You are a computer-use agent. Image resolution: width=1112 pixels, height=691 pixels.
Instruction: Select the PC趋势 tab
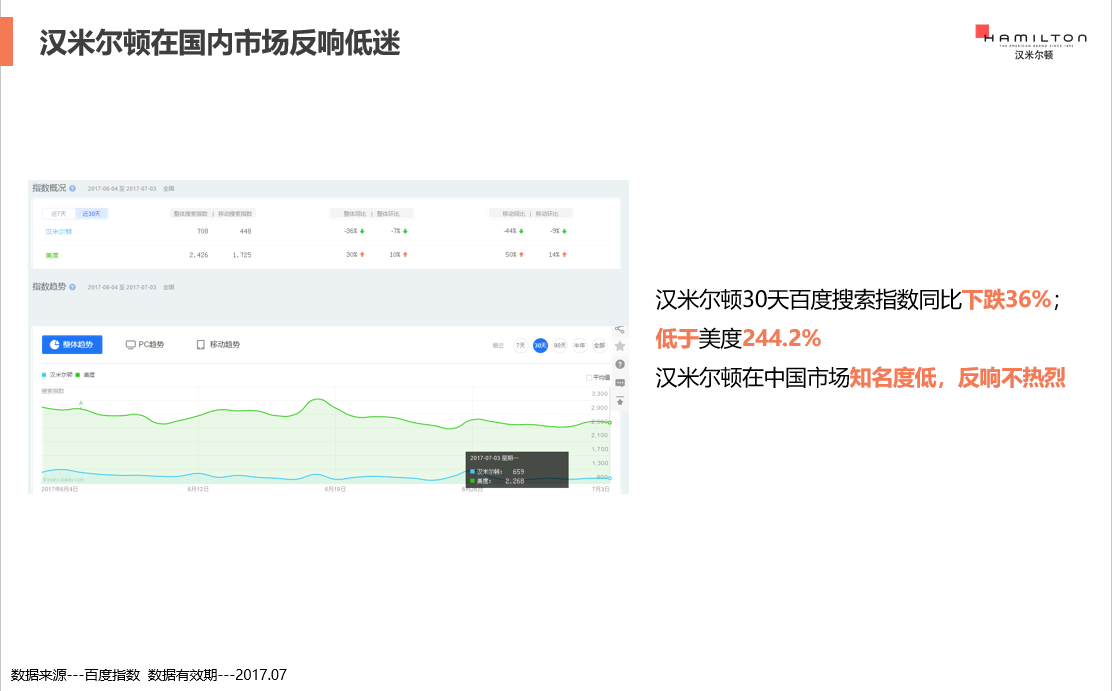(x=145, y=344)
